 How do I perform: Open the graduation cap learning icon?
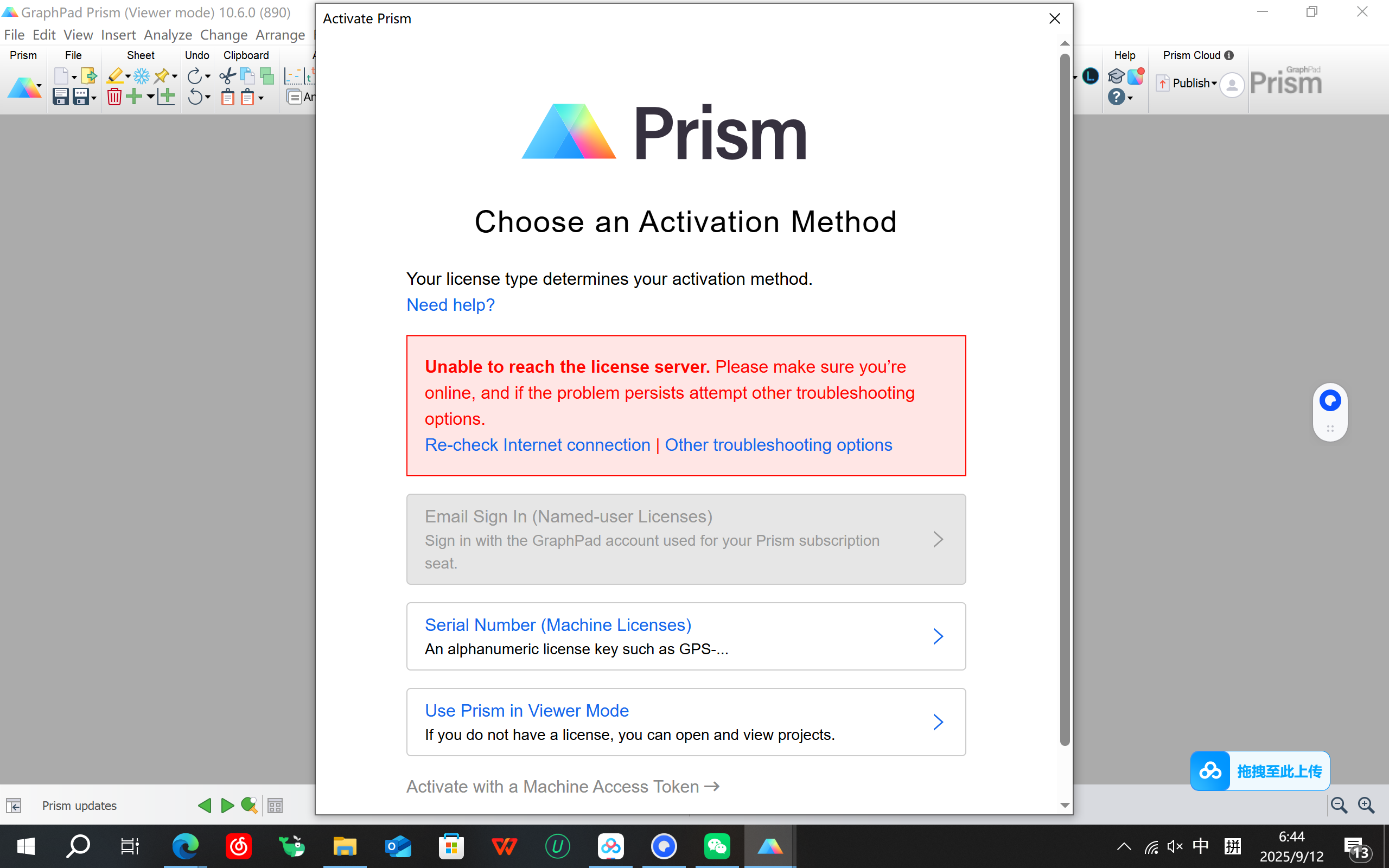(x=1116, y=76)
